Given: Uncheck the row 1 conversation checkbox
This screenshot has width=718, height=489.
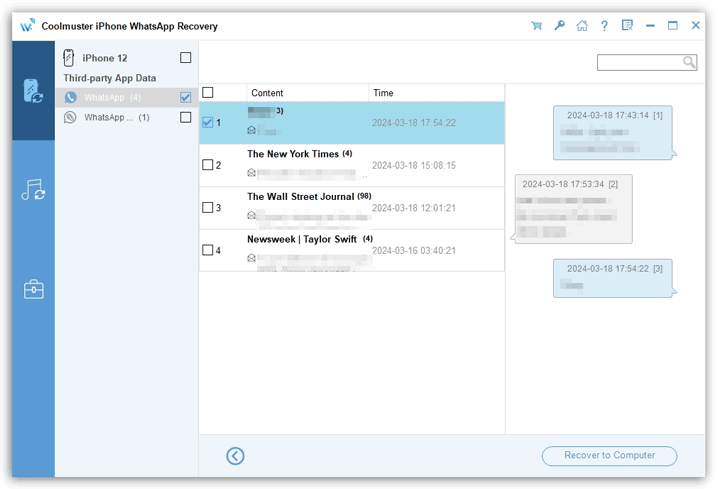Looking at the screenshot, I should click(207, 122).
